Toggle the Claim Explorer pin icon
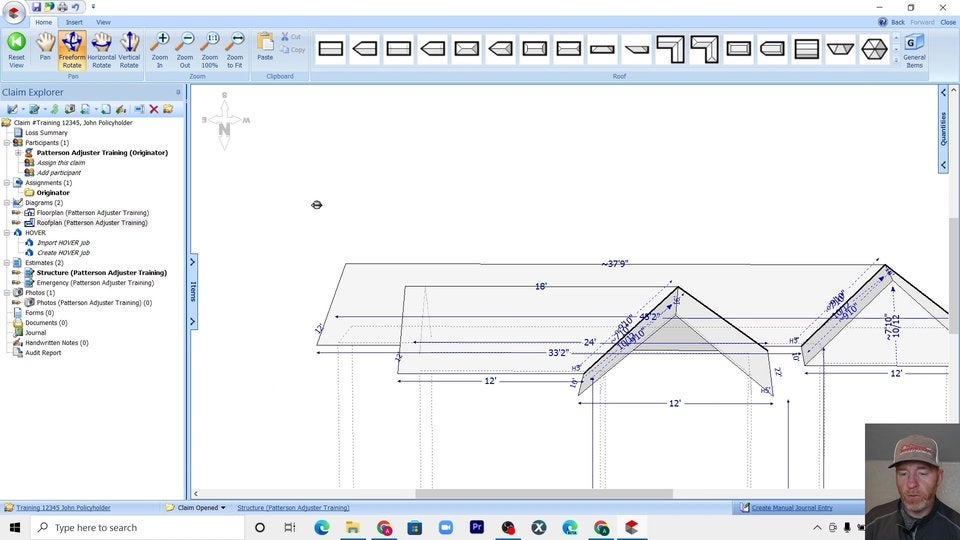Viewport: 960px width, 540px height. (x=177, y=92)
